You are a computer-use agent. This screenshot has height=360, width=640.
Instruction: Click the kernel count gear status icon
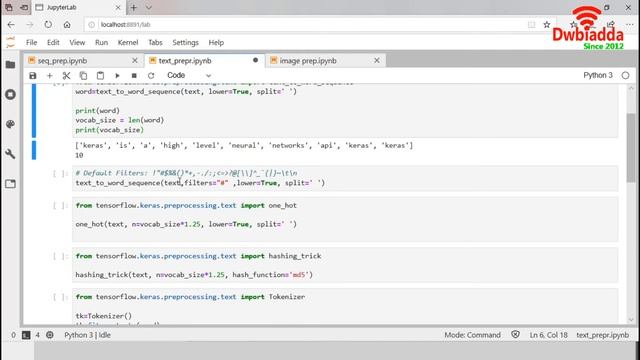click(50, 335)
